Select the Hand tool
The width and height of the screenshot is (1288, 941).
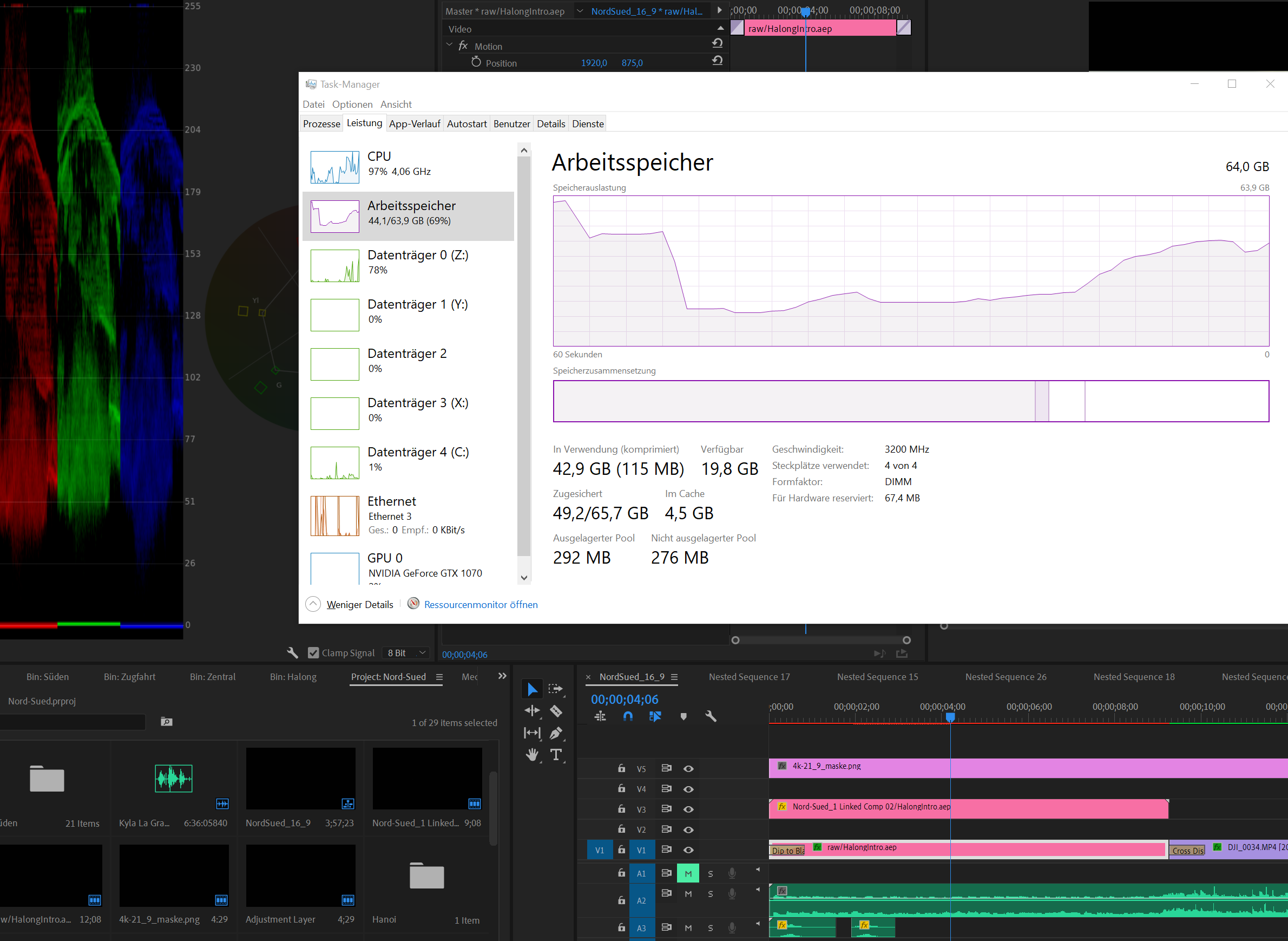tap(532, 755)
